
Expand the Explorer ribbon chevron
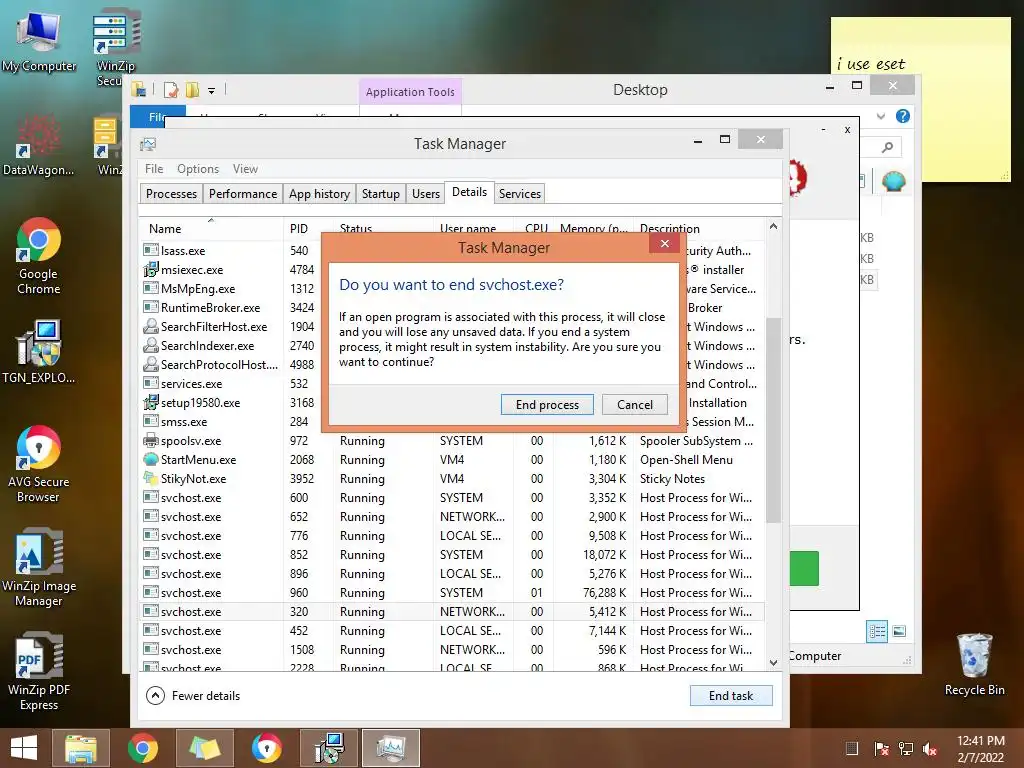point(880,116)
